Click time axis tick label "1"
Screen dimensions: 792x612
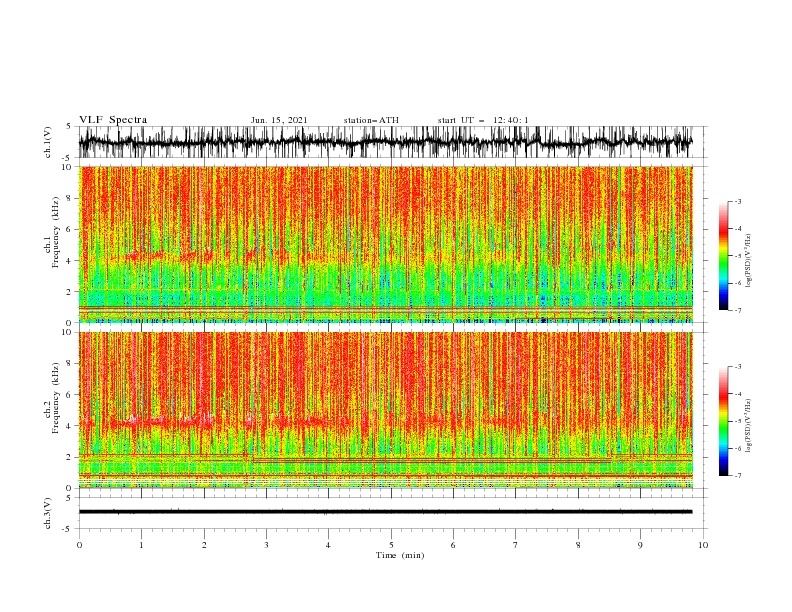pos(141,545)
